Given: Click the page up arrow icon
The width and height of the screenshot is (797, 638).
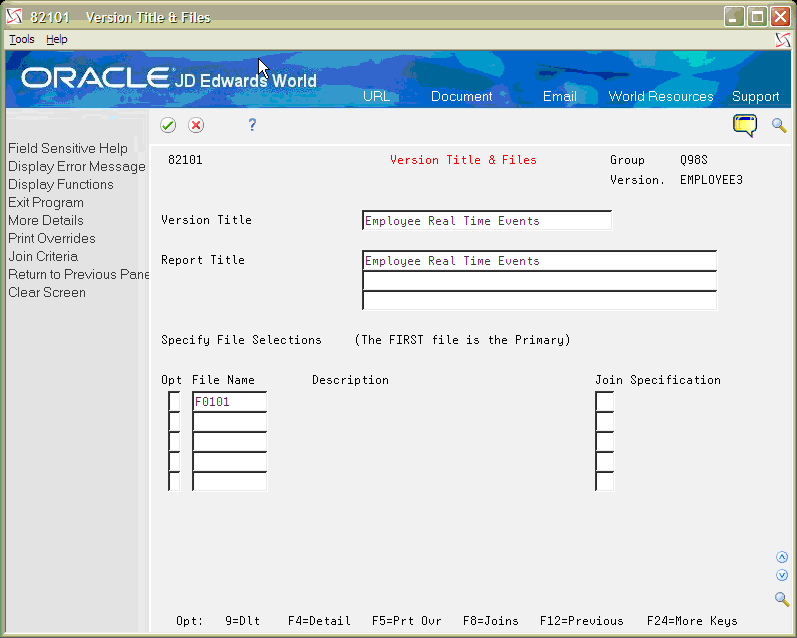Looking at the screenshot, I should coord(782,557).
